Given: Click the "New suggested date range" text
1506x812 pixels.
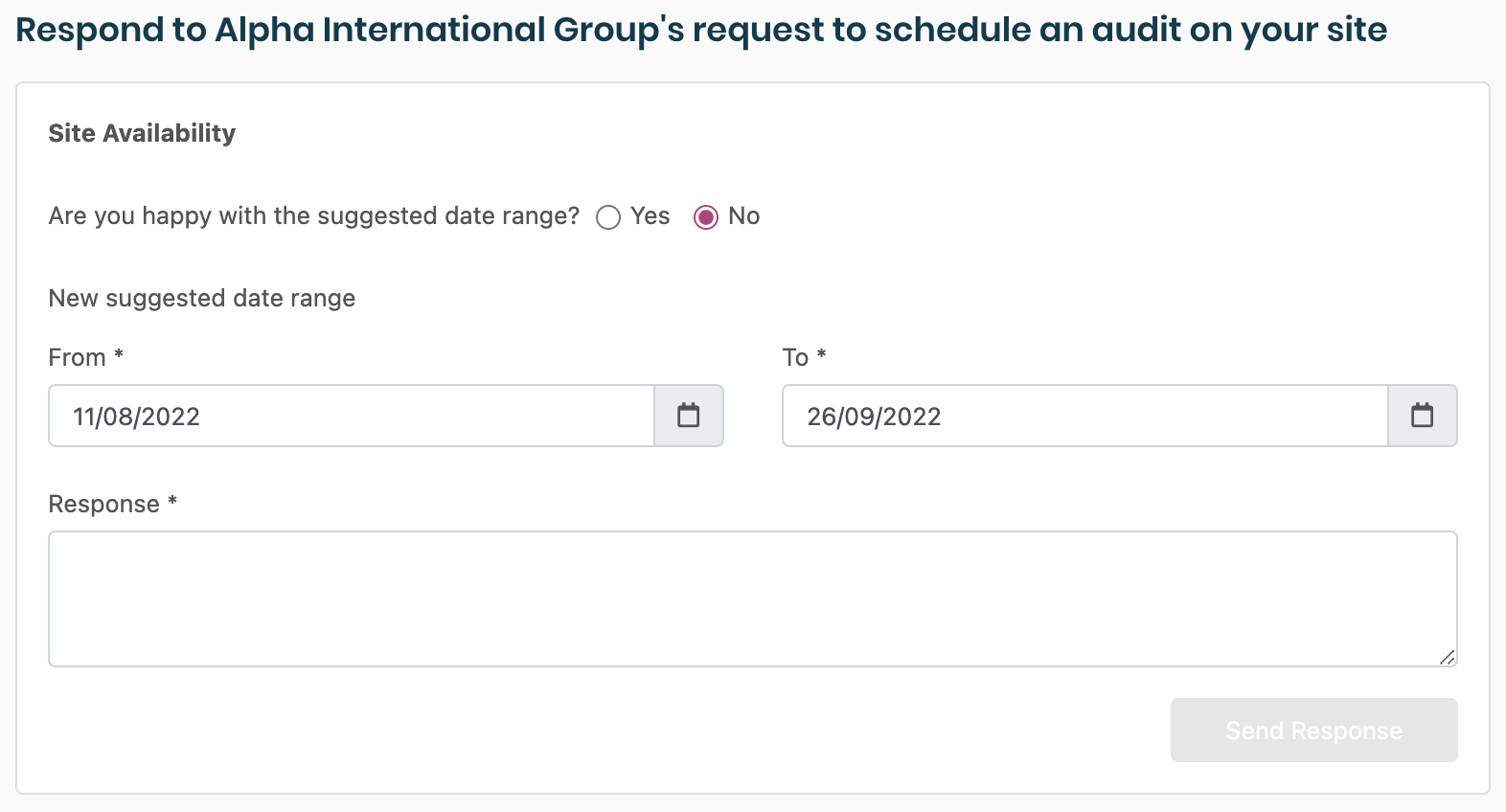Looking at the screenshot, I should click(202, 299).
